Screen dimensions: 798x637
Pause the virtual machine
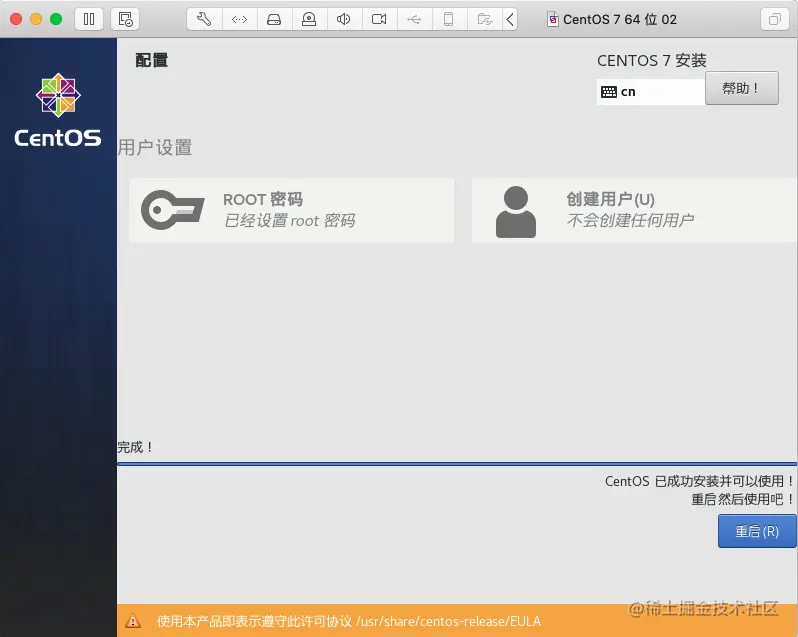pos(89,19)
